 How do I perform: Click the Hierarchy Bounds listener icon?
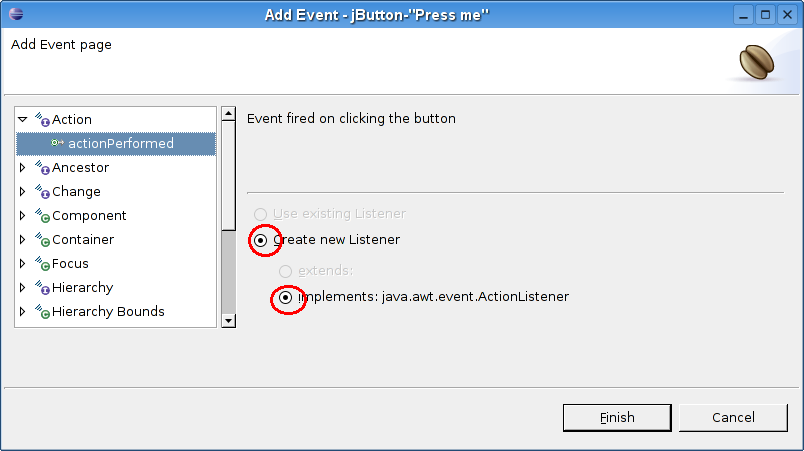(42, 312)
